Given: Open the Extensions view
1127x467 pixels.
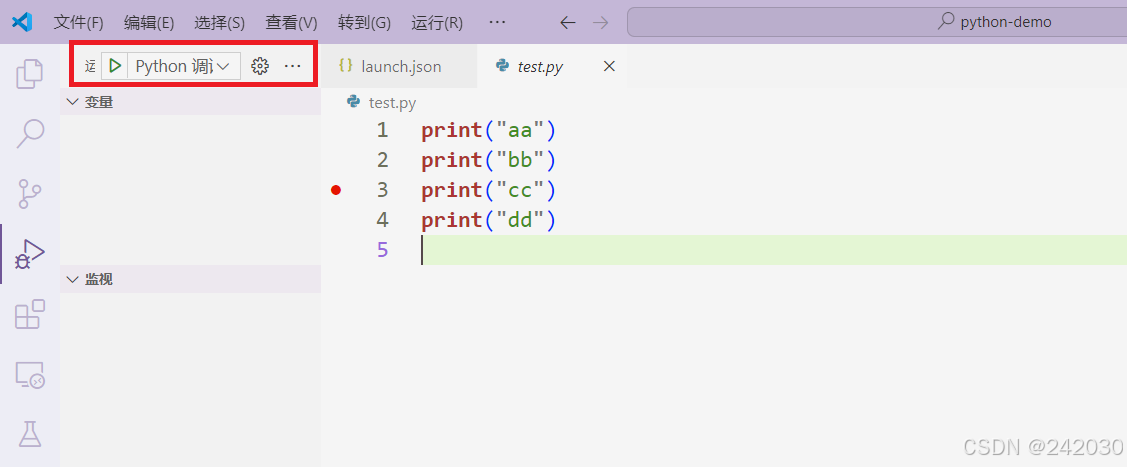Looking at the screenshot, I should coord(29,315).
